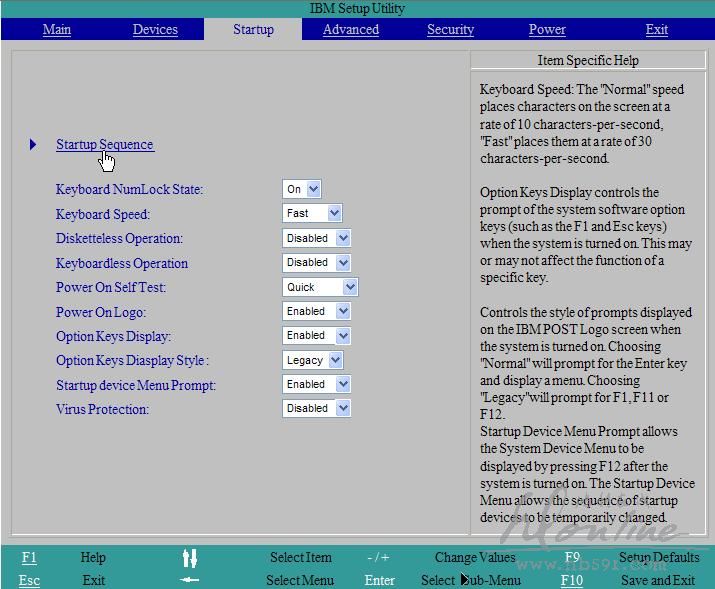Viewport: 715px width, 589px height.
Task: Open the Power On Logo dropdown
Action: coord(317,311)
